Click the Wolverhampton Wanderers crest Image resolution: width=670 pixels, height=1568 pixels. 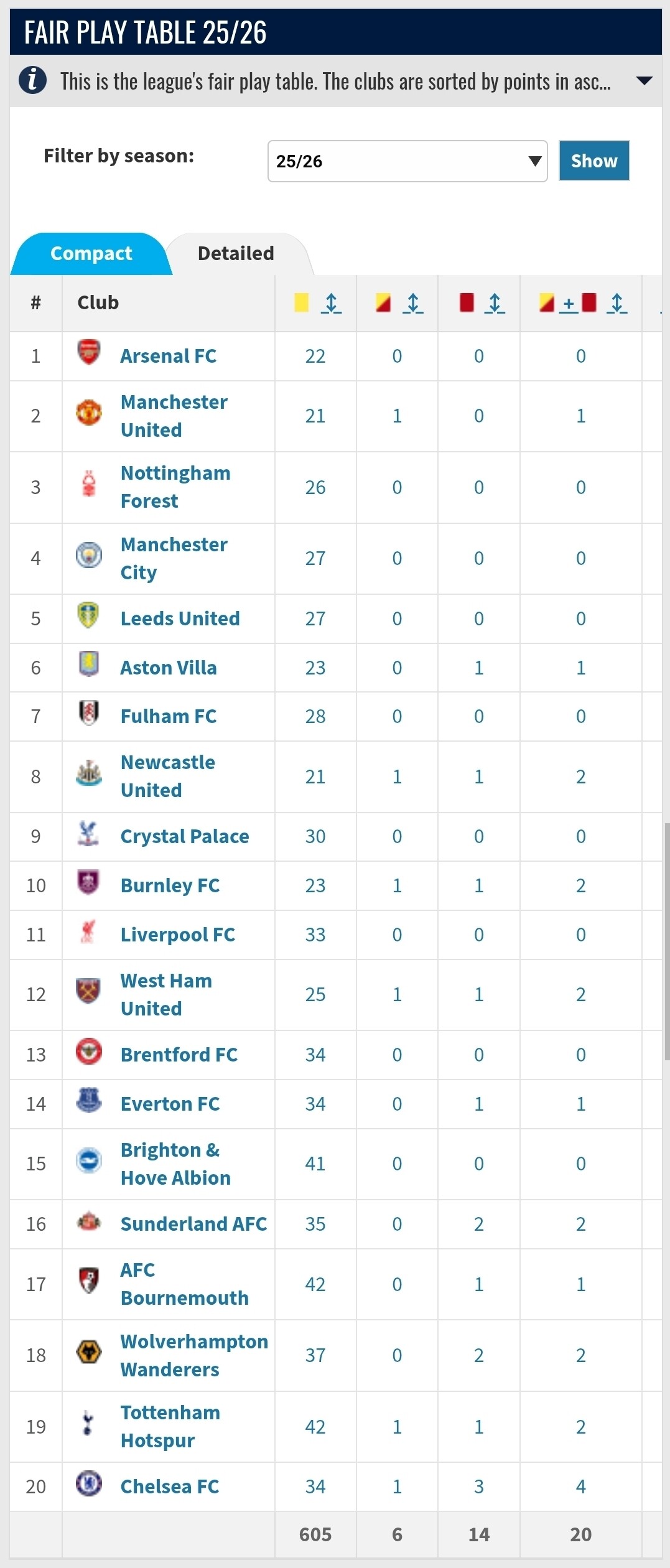[89, 1352]
